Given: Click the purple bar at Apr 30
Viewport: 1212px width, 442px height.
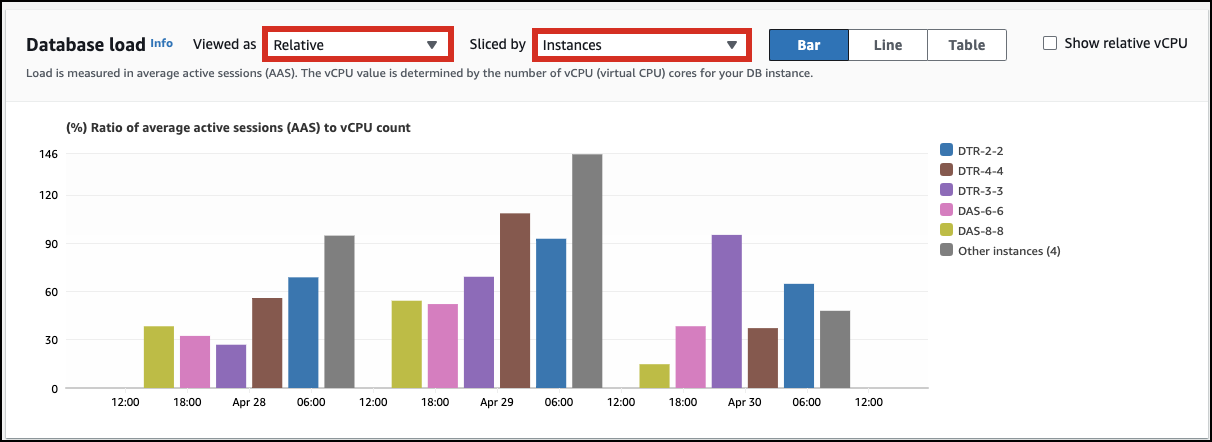Looking at the screenshot, I should (727, 311).
